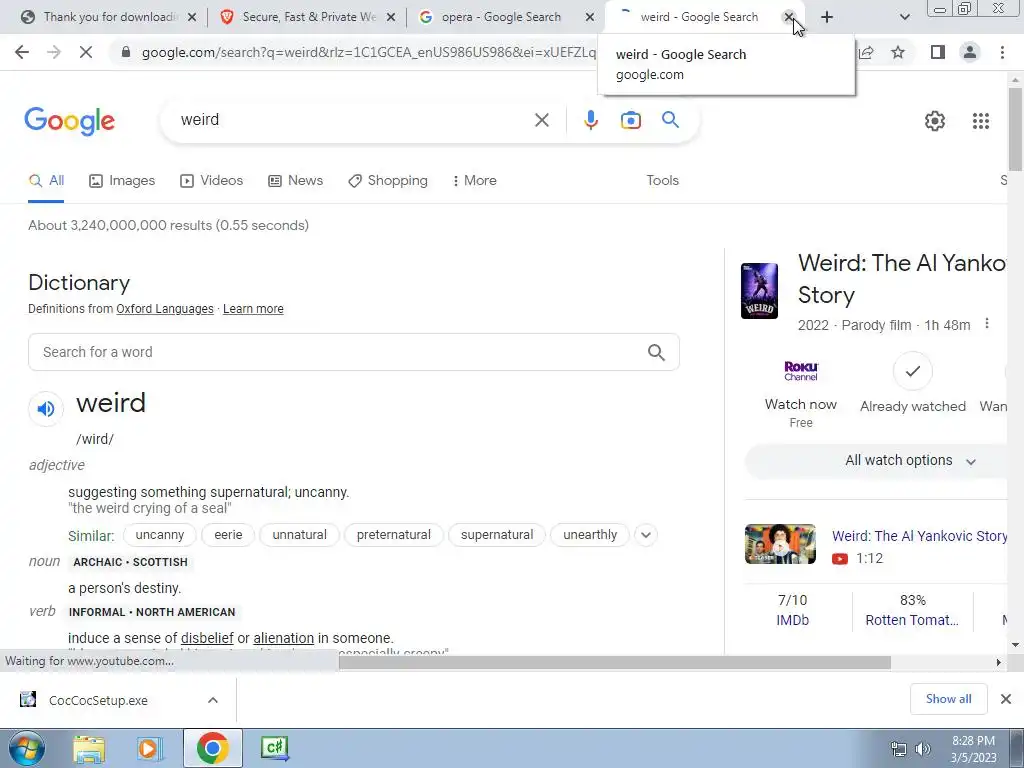Select the unnatural synonym chip
Image resolution: width=1024 pixels, height=768 pixels.
(299, 535)
